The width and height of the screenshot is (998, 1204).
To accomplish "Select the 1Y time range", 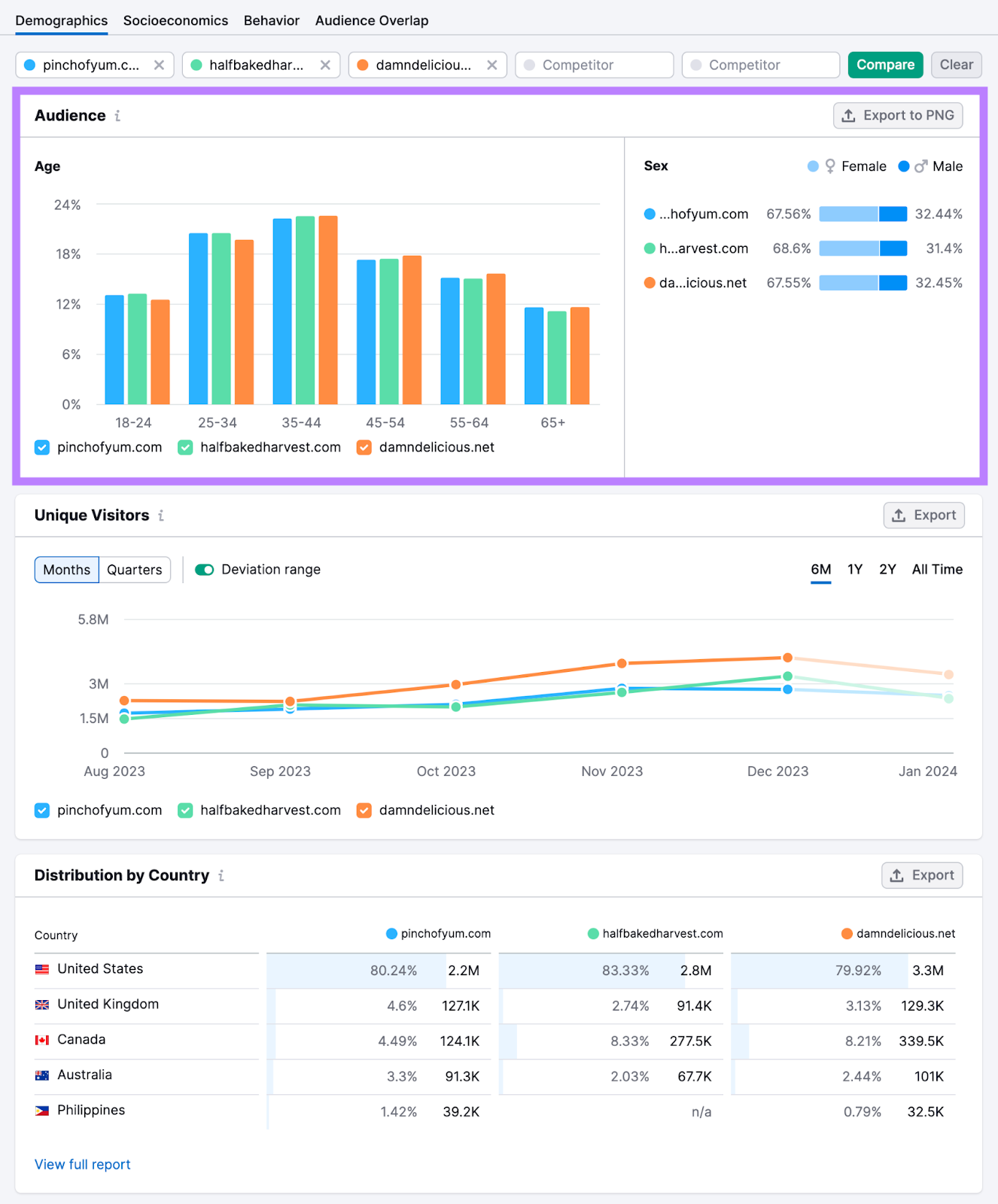I will 855,570.
